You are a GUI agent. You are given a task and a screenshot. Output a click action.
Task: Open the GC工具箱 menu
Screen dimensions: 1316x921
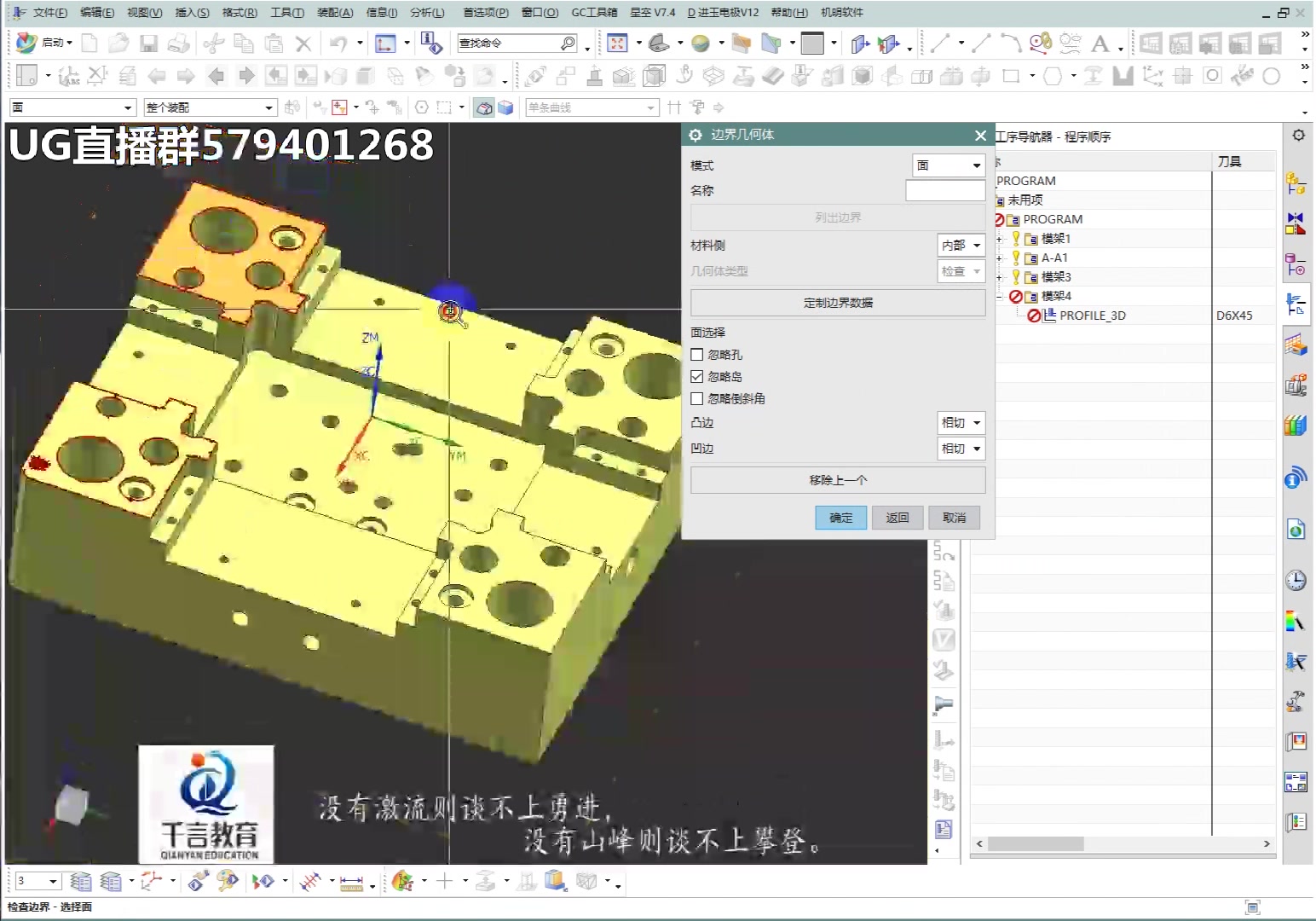[x=594, y=13]
